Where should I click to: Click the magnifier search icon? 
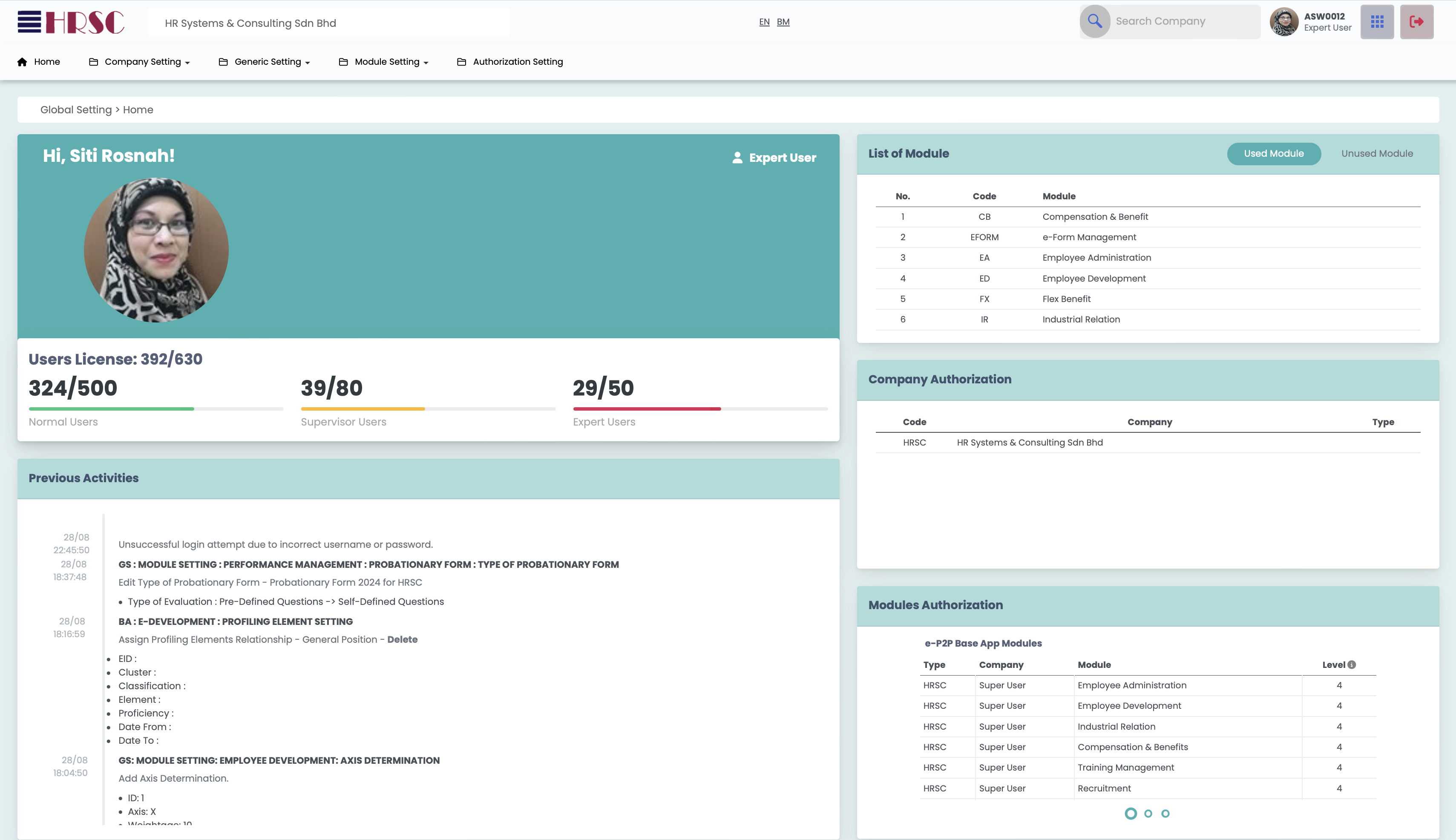1094,21
